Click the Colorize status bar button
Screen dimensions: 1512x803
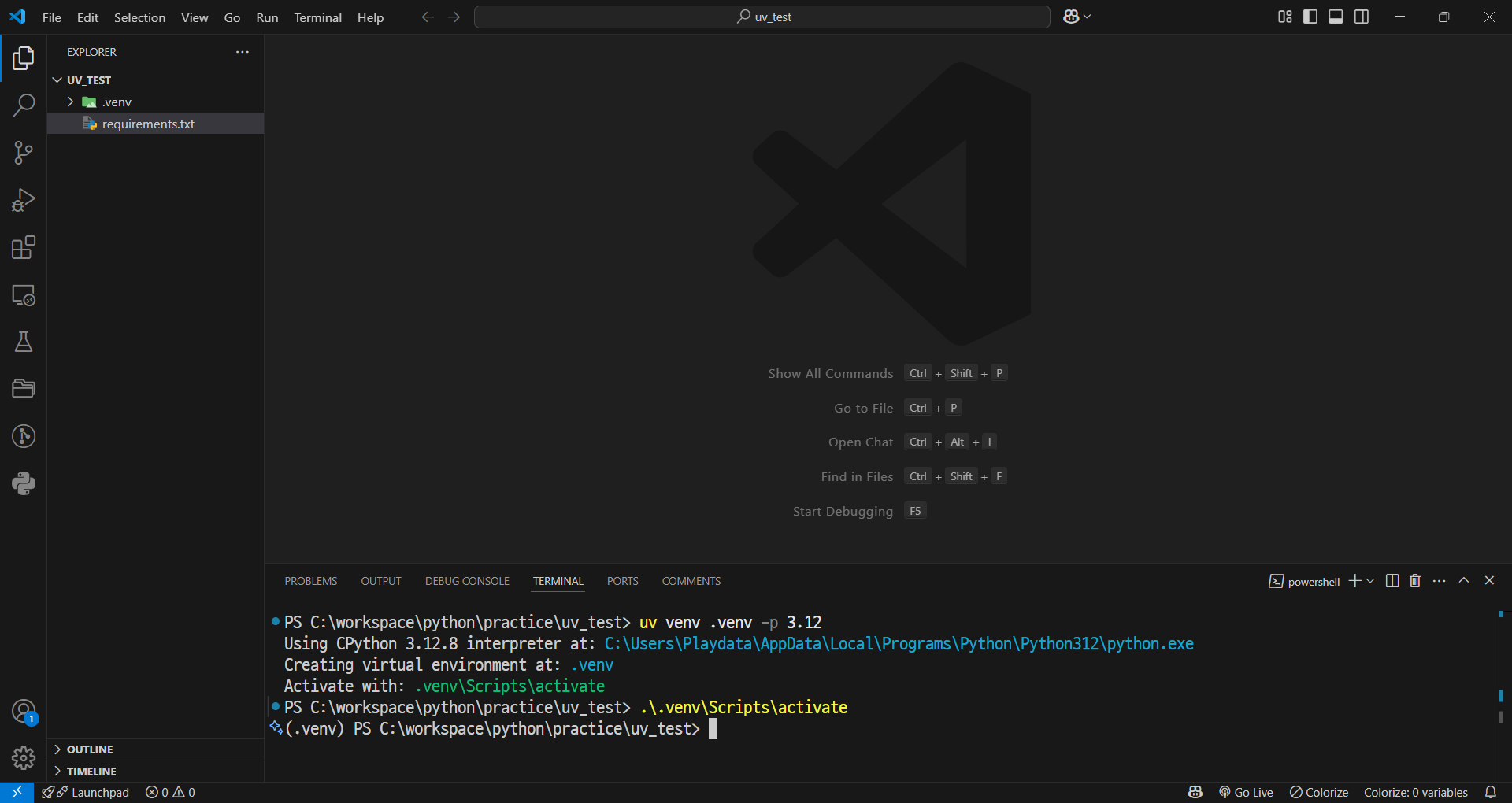click(1319, 792)
